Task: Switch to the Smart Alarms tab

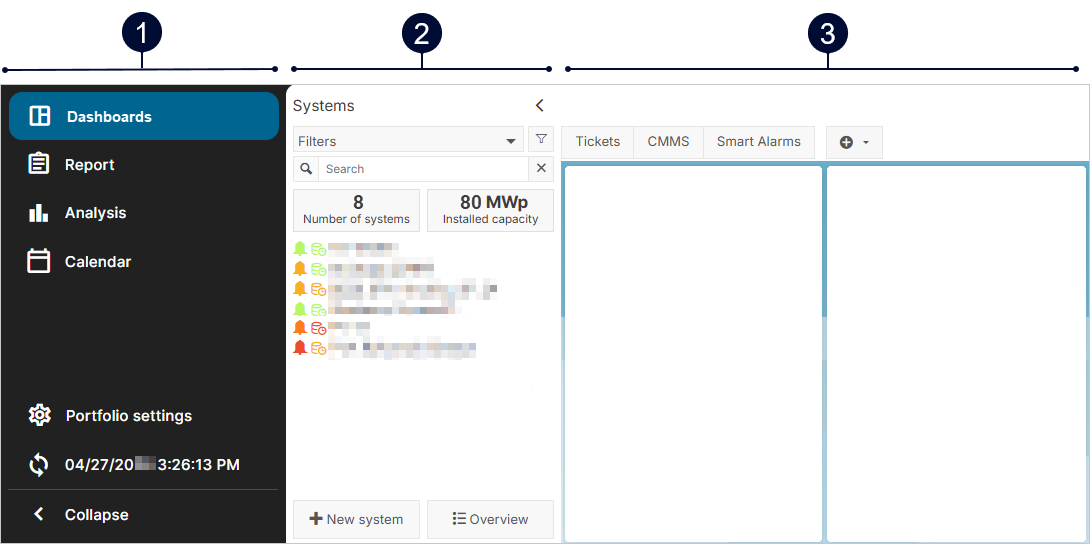Action: click(759, 142)
